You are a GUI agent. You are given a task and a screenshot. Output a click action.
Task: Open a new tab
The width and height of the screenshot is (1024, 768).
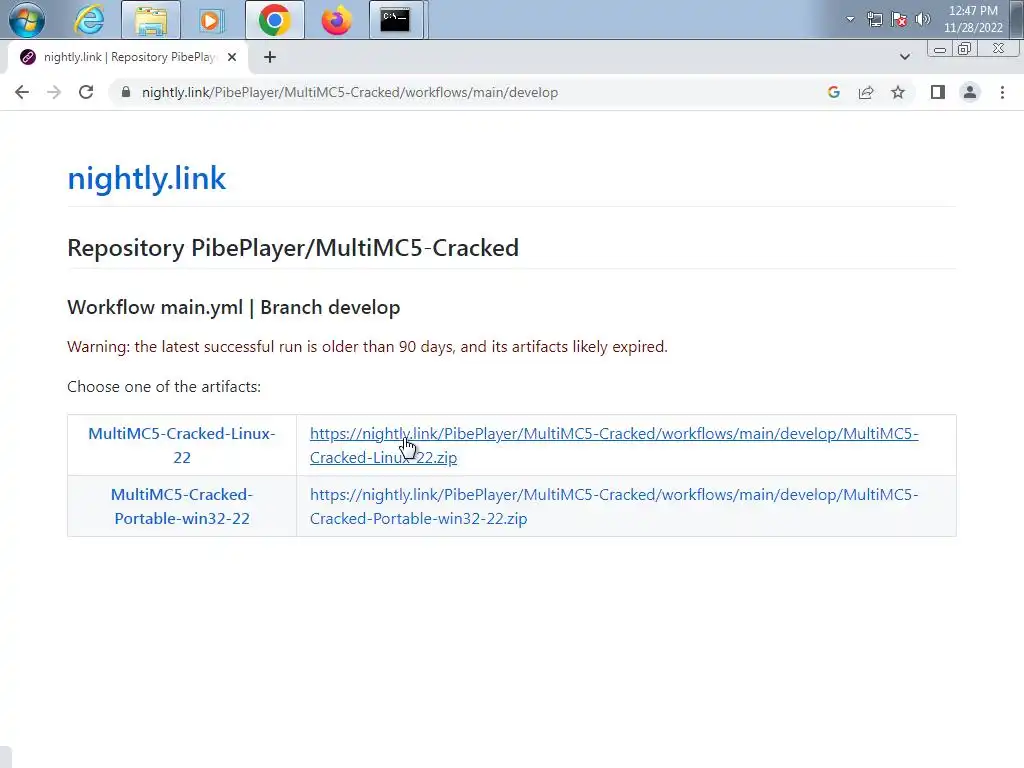coord(270,57)
